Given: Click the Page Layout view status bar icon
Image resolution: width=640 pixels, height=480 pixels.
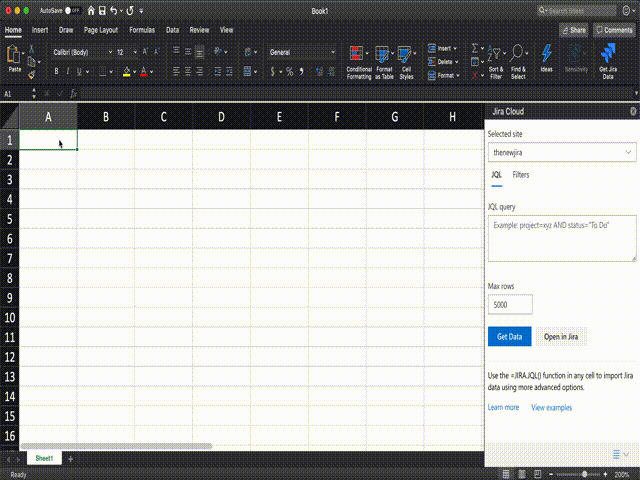Looking at the screenshot, I should [x=522, y=474].
